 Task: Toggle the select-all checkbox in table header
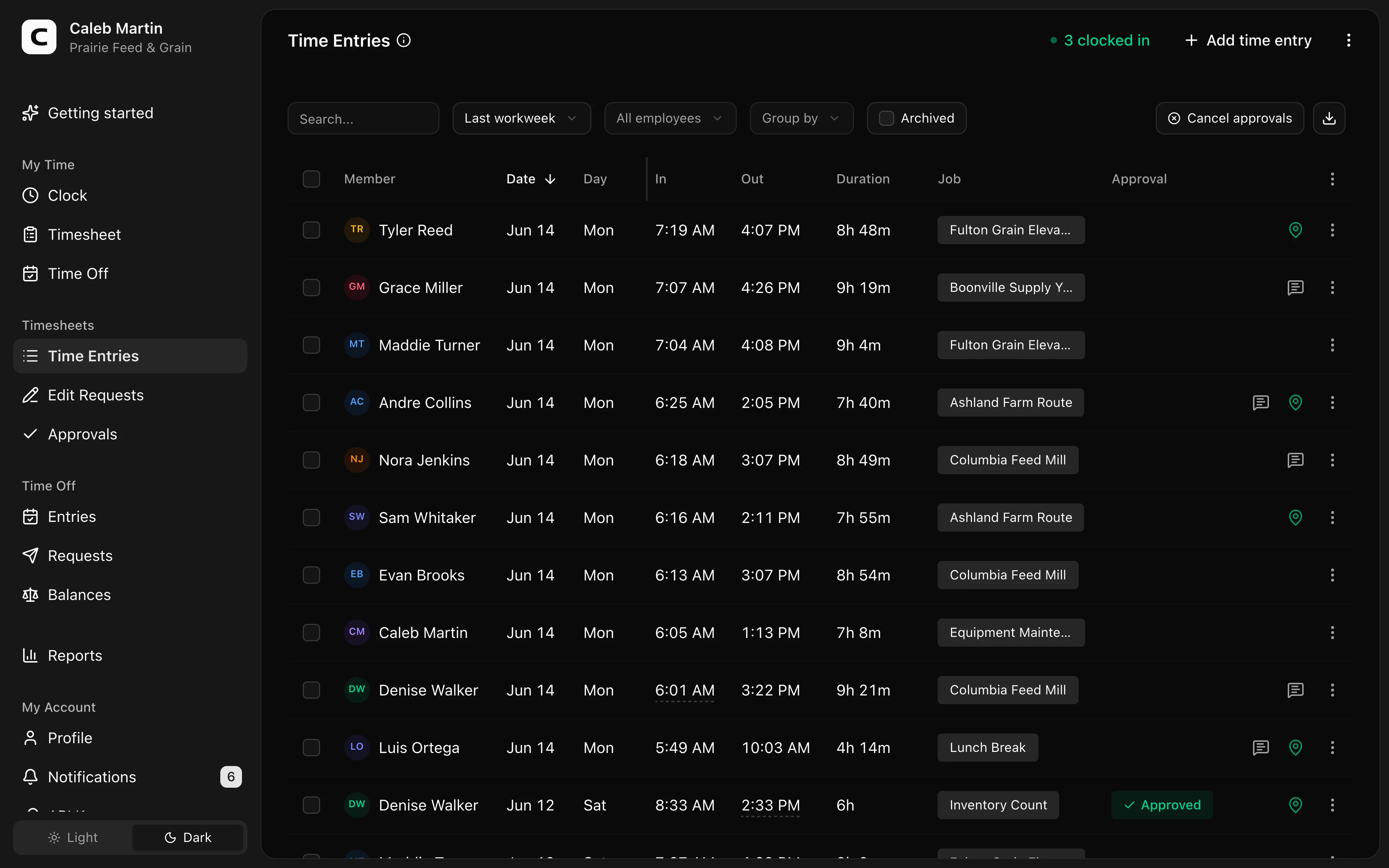pos(311,179)
